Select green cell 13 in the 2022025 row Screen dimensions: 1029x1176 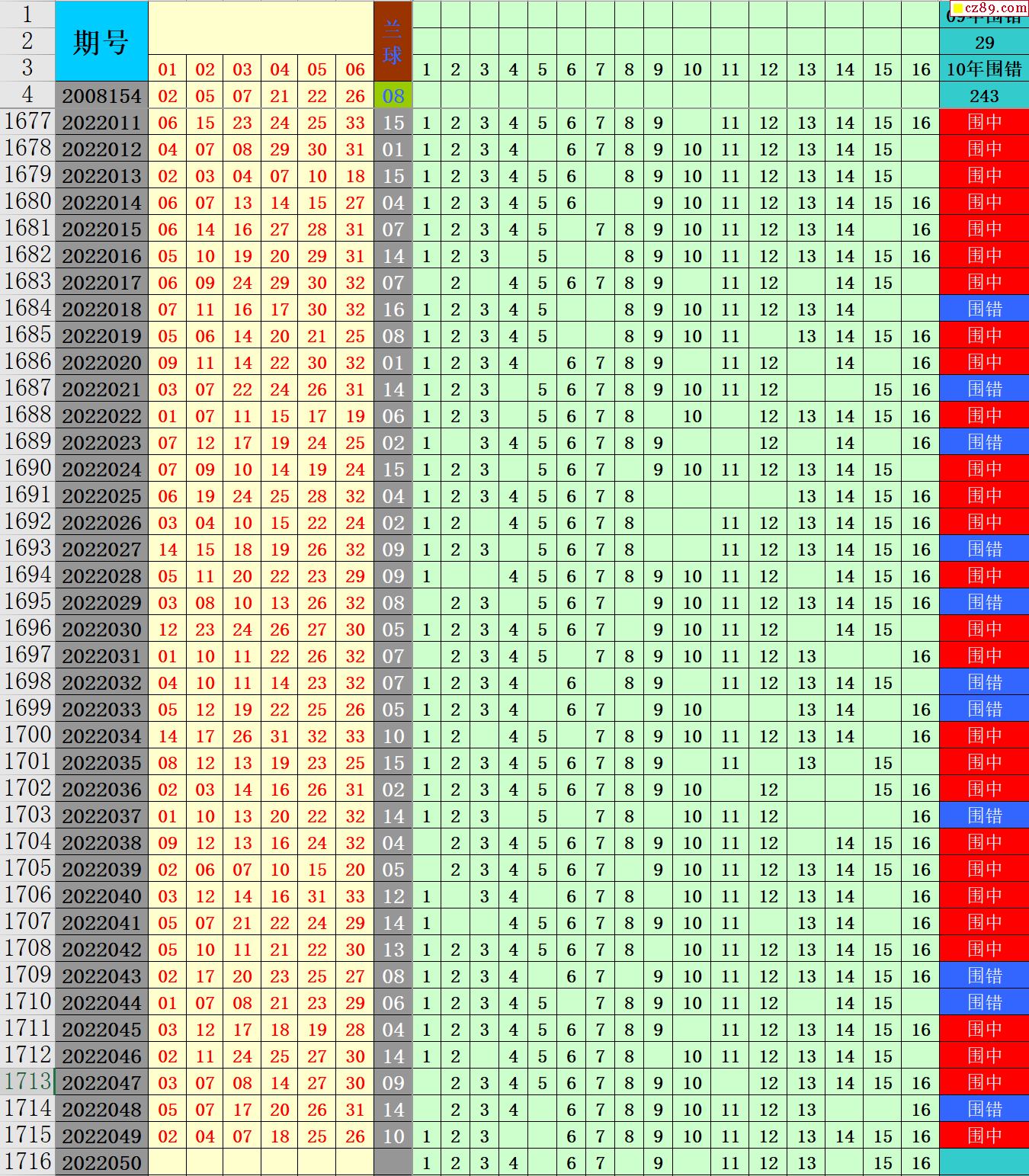pyautogui.click(x=806, y=496)
